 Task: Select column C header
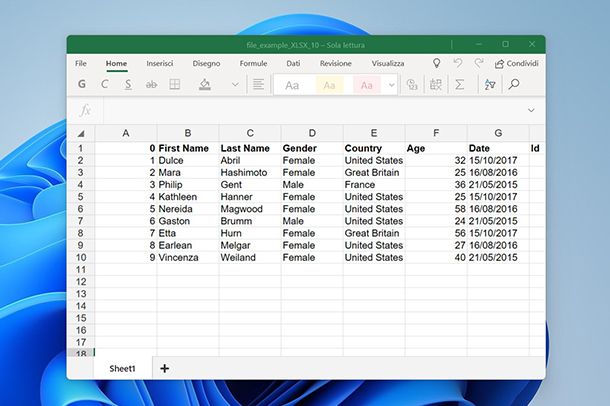point(250,133)
